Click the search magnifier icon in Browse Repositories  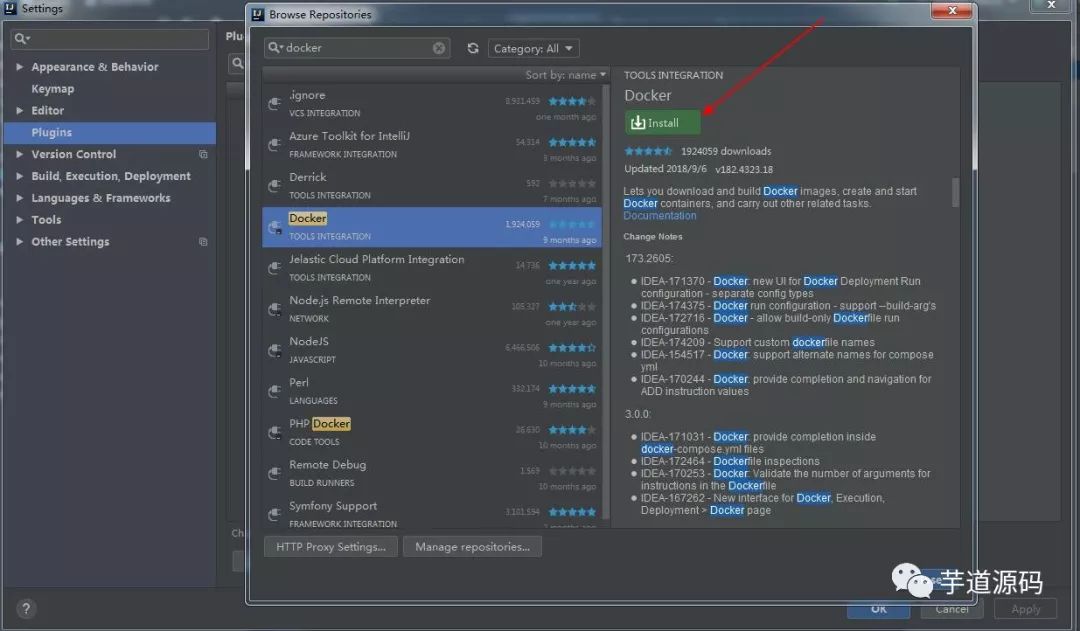click(x=274, y=48)
